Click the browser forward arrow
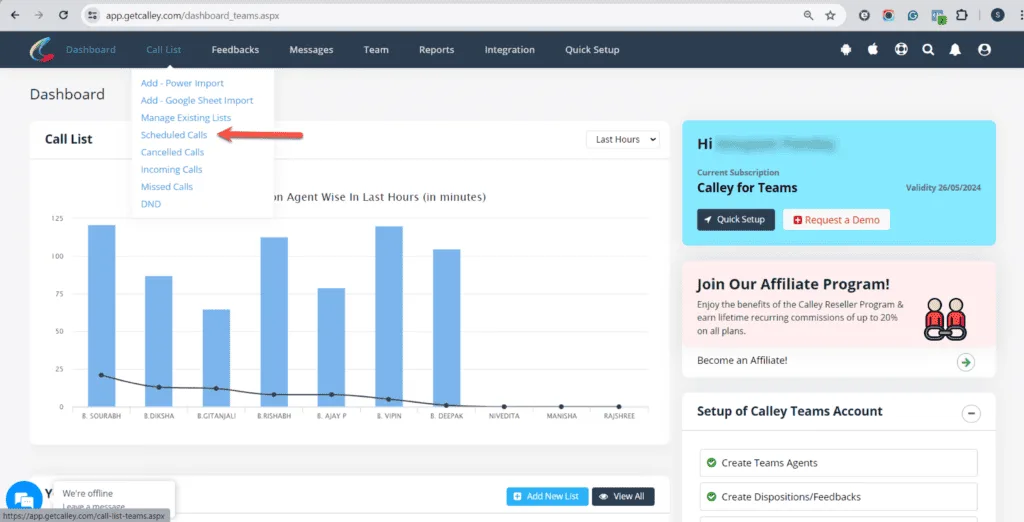 click(x=39, y=15)
